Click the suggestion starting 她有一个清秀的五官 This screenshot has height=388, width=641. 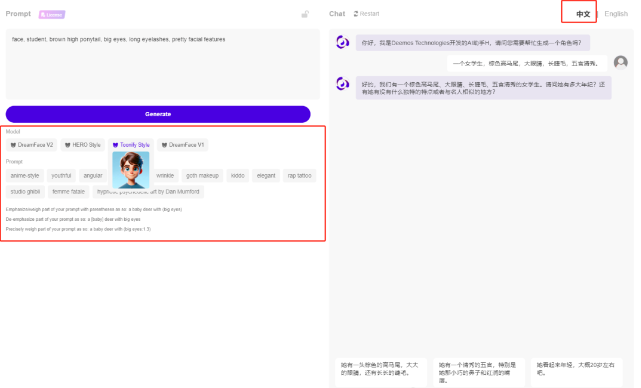[479, 372]
